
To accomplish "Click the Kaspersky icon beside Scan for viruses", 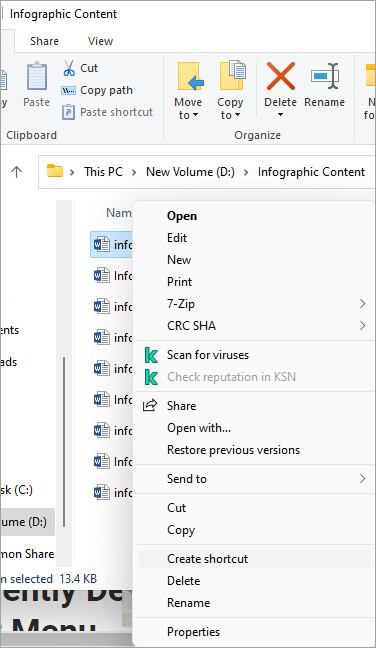I will [x=151, y=355].
